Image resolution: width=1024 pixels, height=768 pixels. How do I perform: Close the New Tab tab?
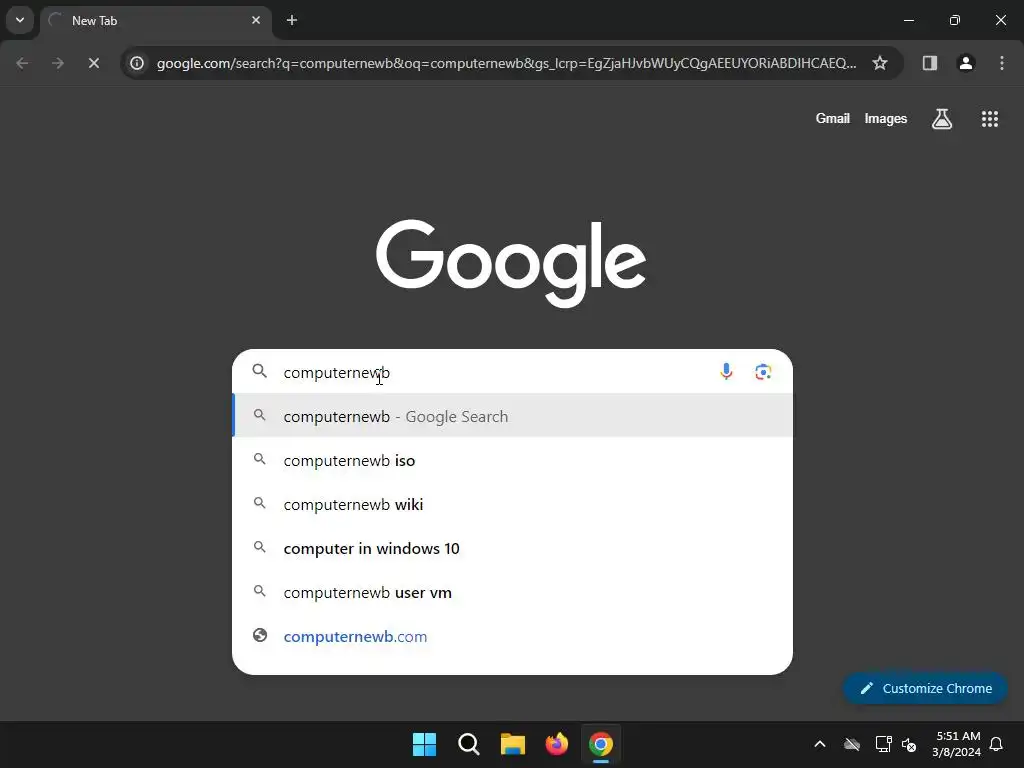point(256,20)
